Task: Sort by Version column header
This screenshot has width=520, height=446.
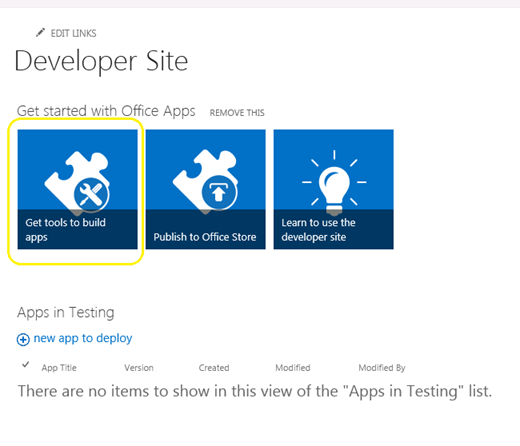Action: tap(139, 368)
